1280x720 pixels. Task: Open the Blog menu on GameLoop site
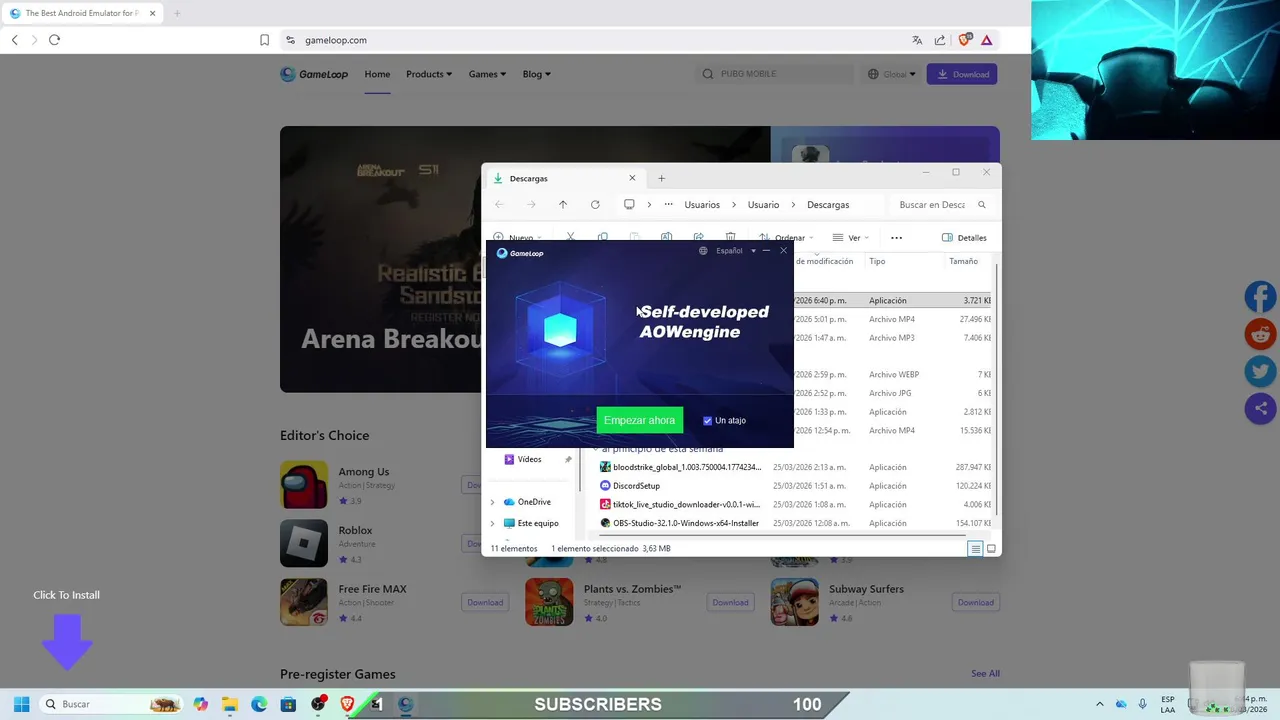pos(536,74)
